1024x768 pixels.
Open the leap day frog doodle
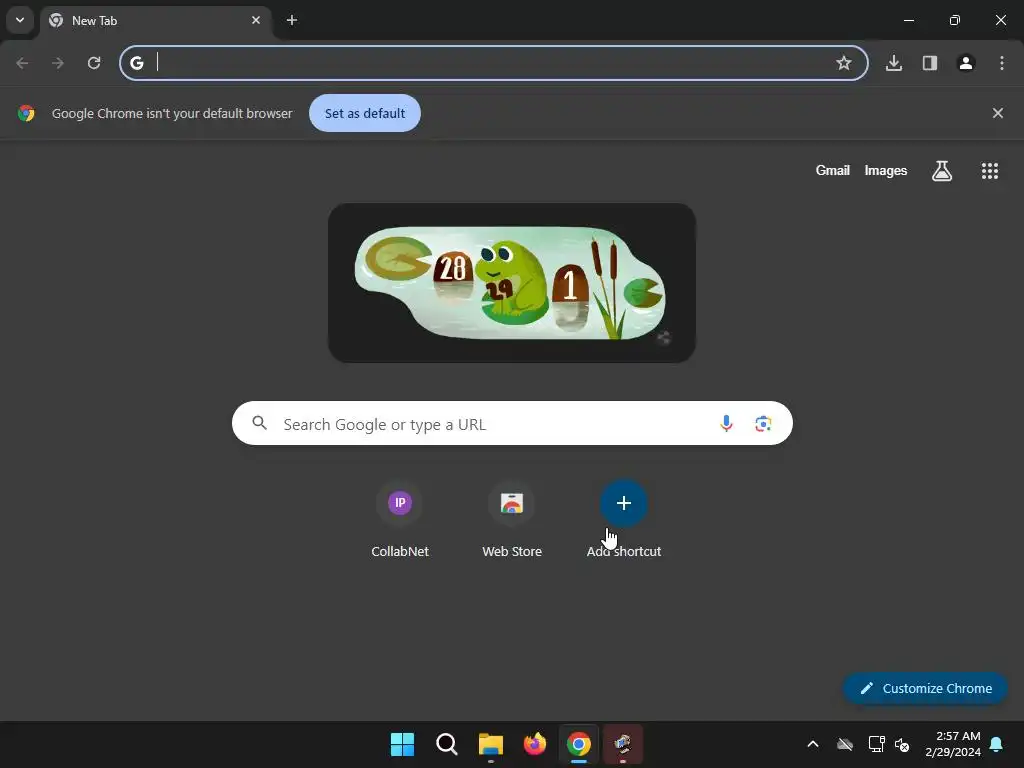coord(511,283)
